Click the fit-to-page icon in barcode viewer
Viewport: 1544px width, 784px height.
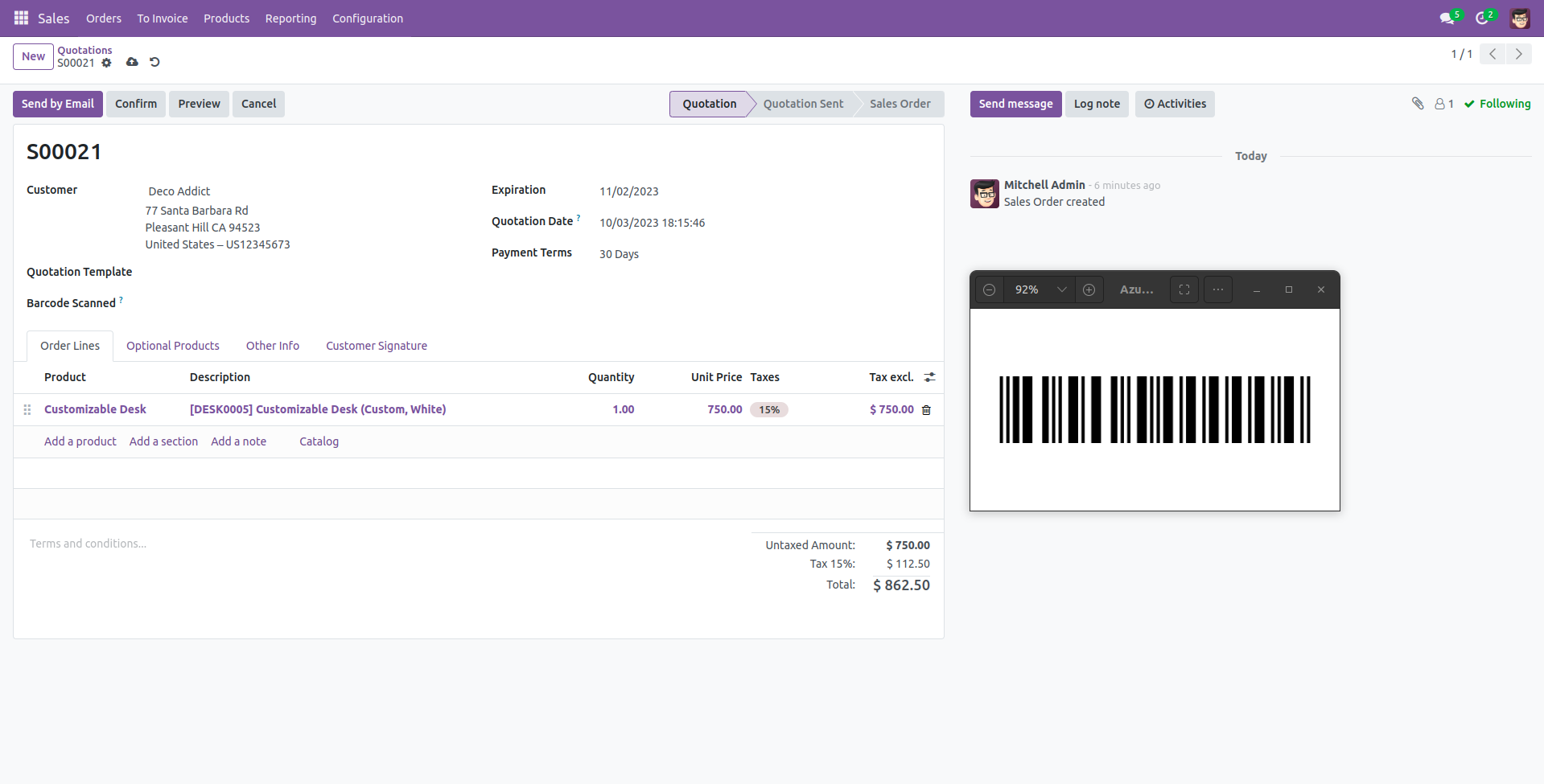[x=1184, y=289]
